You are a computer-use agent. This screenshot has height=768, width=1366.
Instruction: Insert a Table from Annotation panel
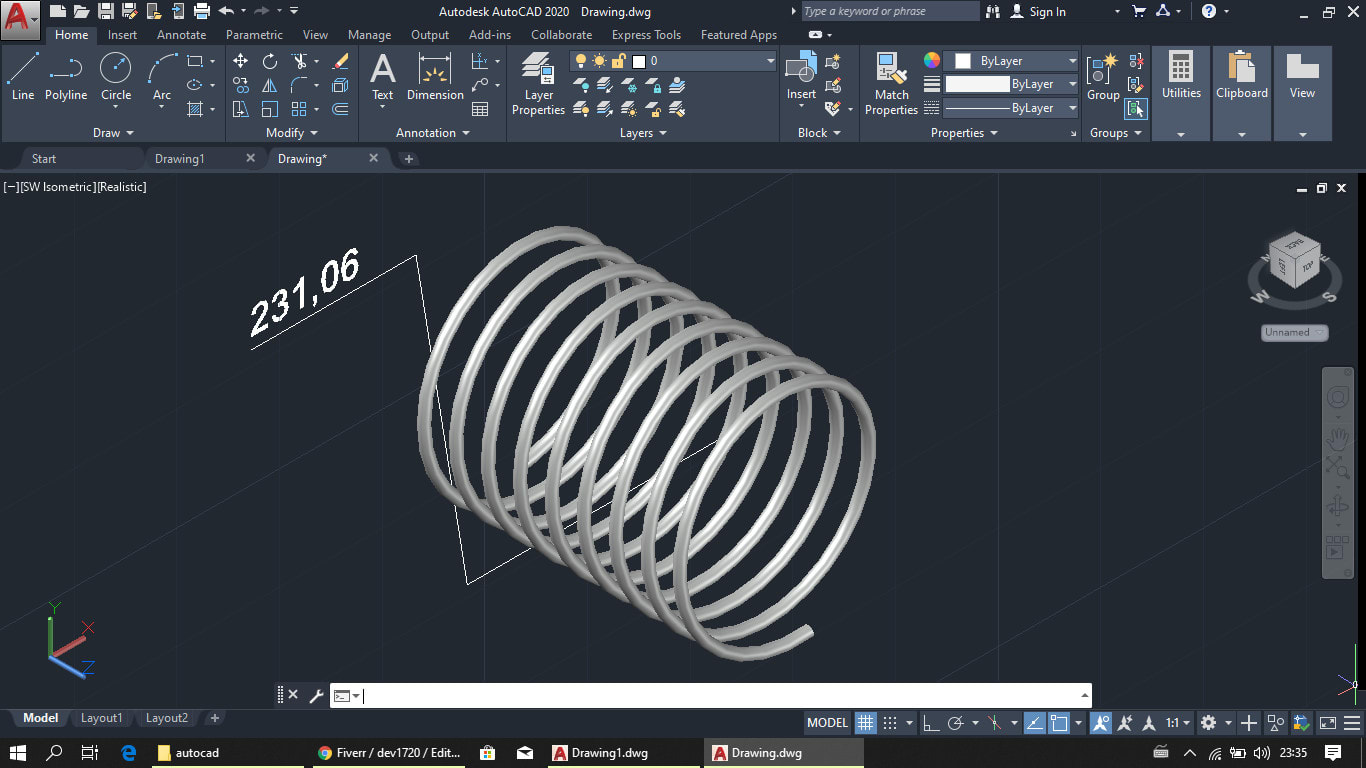click(x=480, y=109)
